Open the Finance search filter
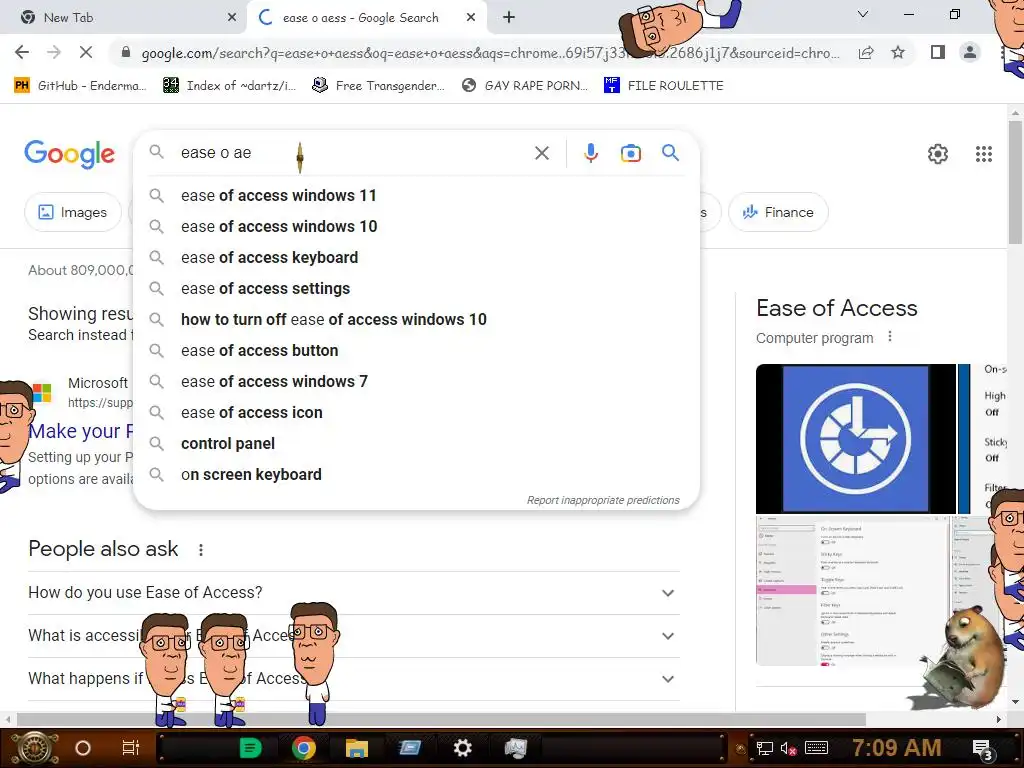 click(x=778, y=212)
